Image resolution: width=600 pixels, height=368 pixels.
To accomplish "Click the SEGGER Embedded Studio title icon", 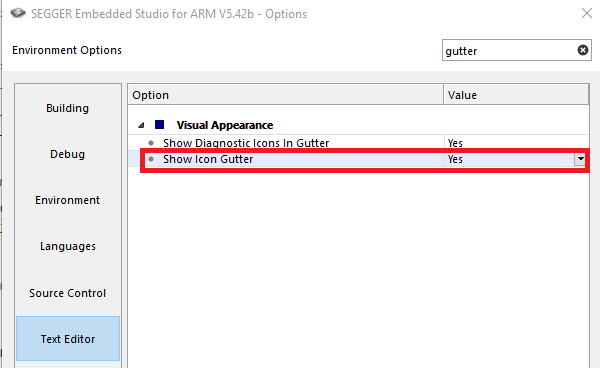I will [x=18, y=13].
